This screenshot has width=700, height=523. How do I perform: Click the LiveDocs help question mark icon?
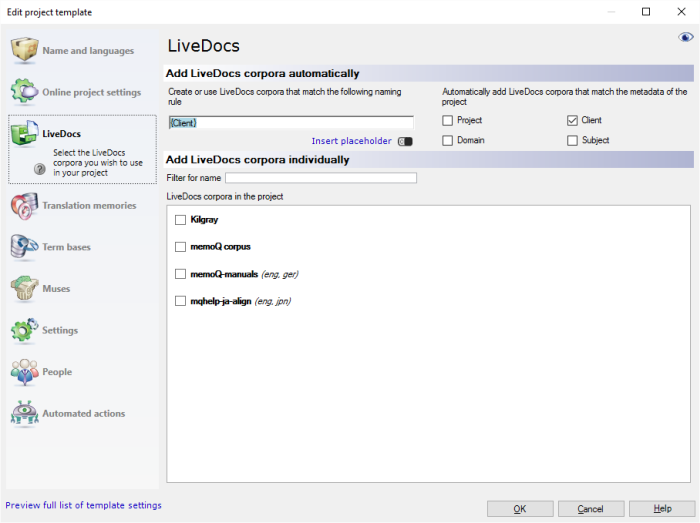tap(40, 170)
